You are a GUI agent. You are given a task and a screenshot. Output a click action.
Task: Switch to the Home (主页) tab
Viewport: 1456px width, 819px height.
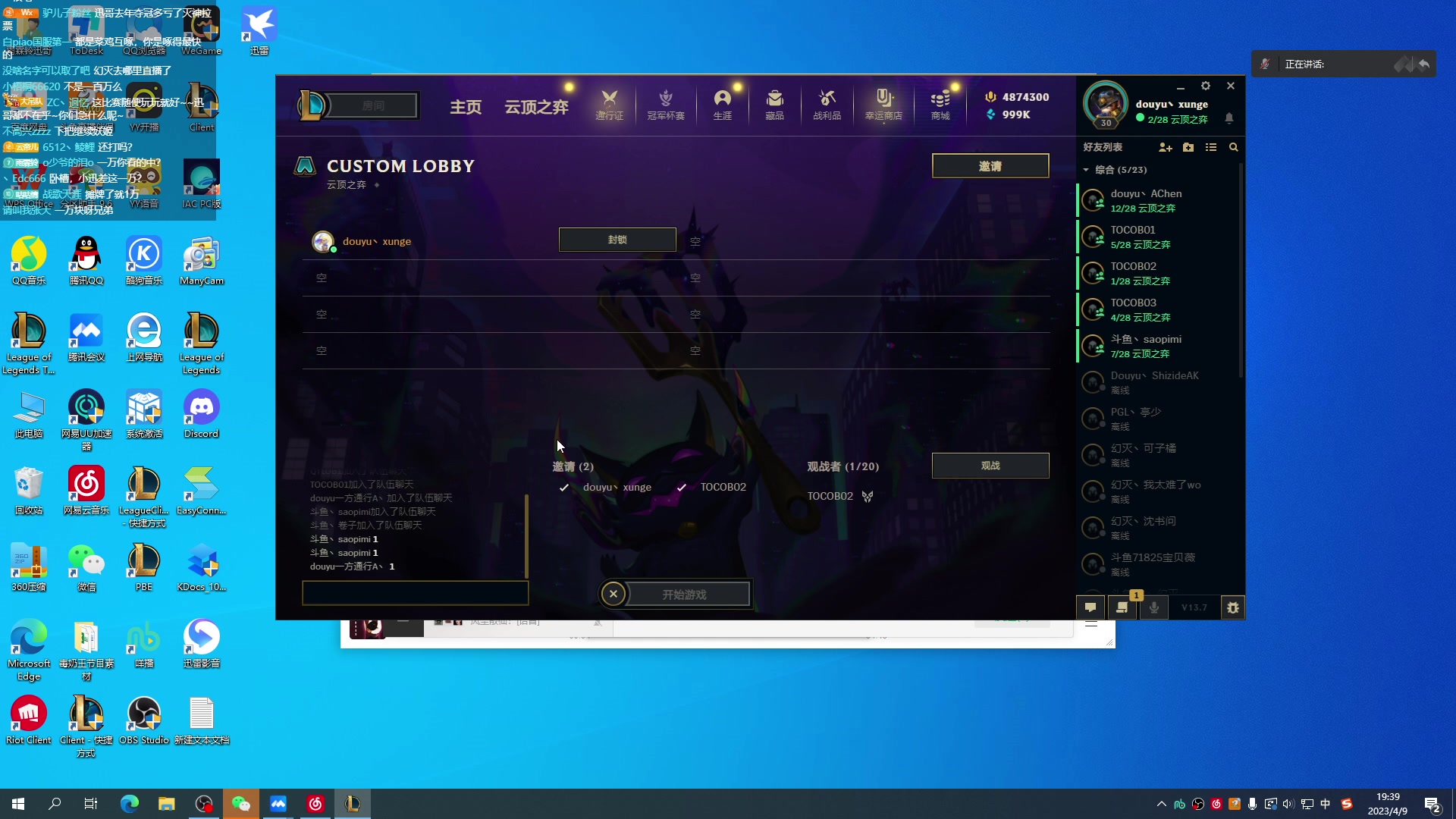(x=466, y=107)
